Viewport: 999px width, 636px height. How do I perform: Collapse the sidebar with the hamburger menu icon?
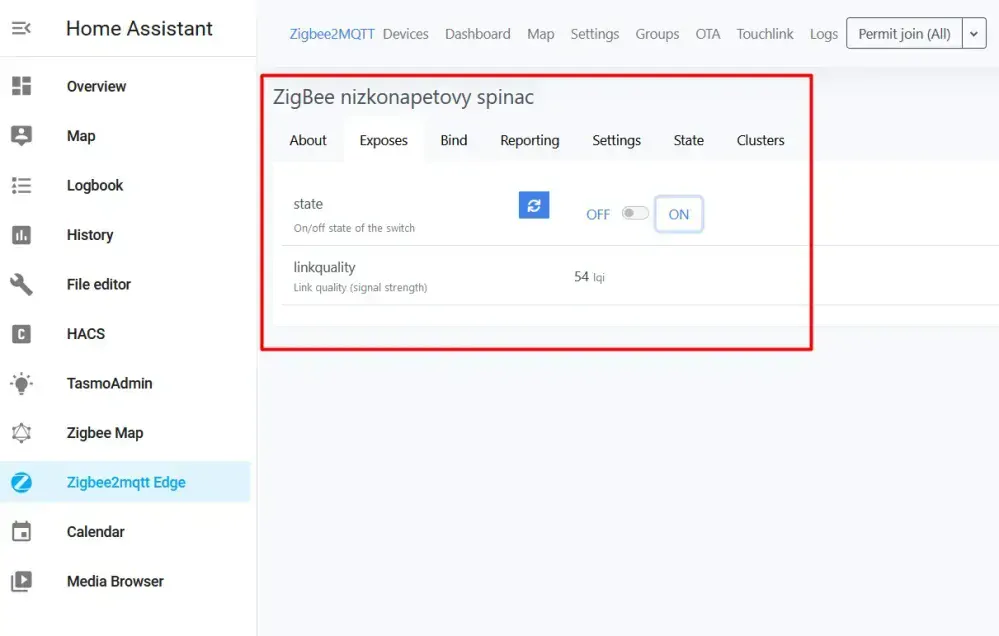[21, 28]
